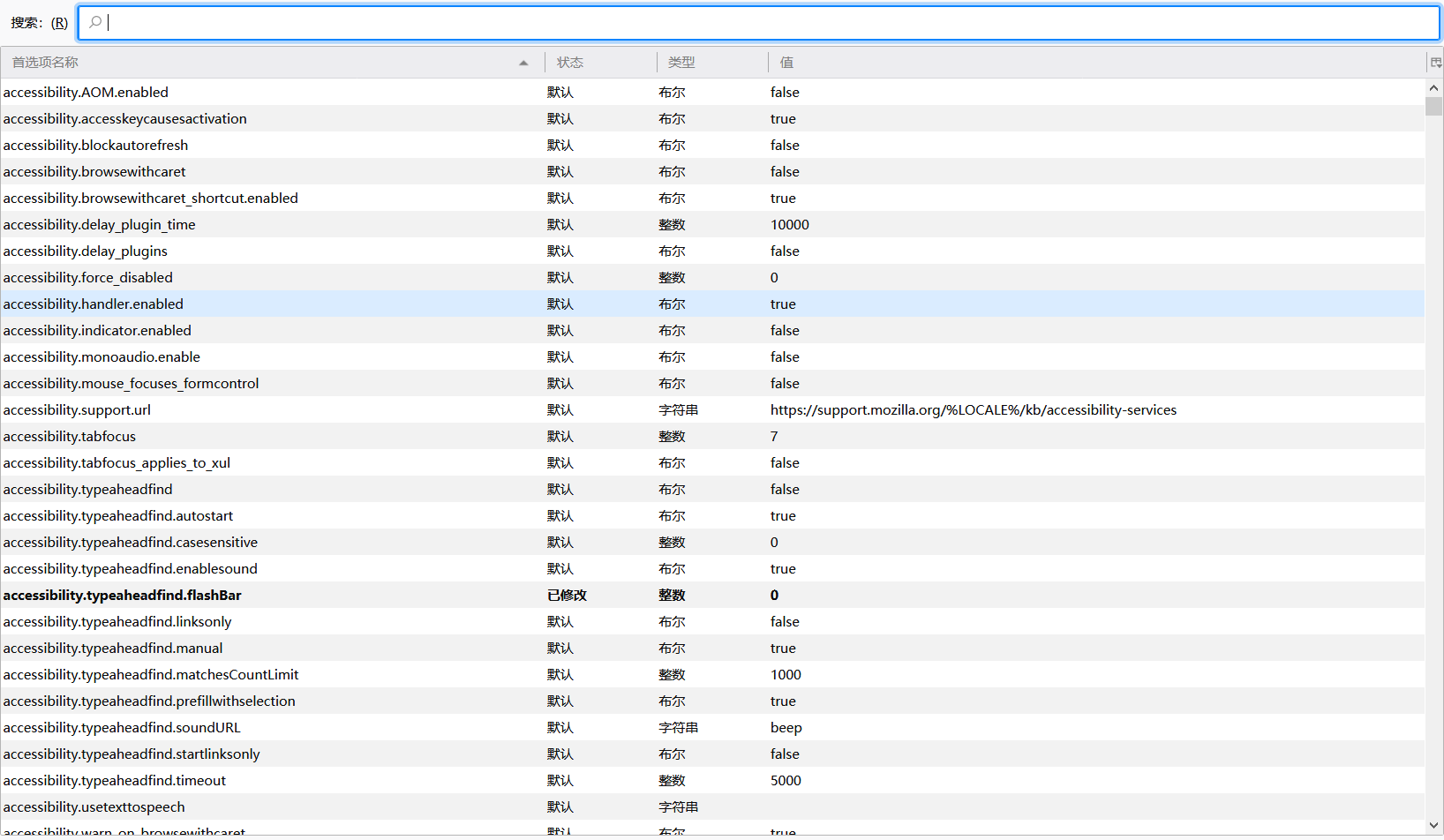Click scrollbar down arrow

[x=1433, y=826]
